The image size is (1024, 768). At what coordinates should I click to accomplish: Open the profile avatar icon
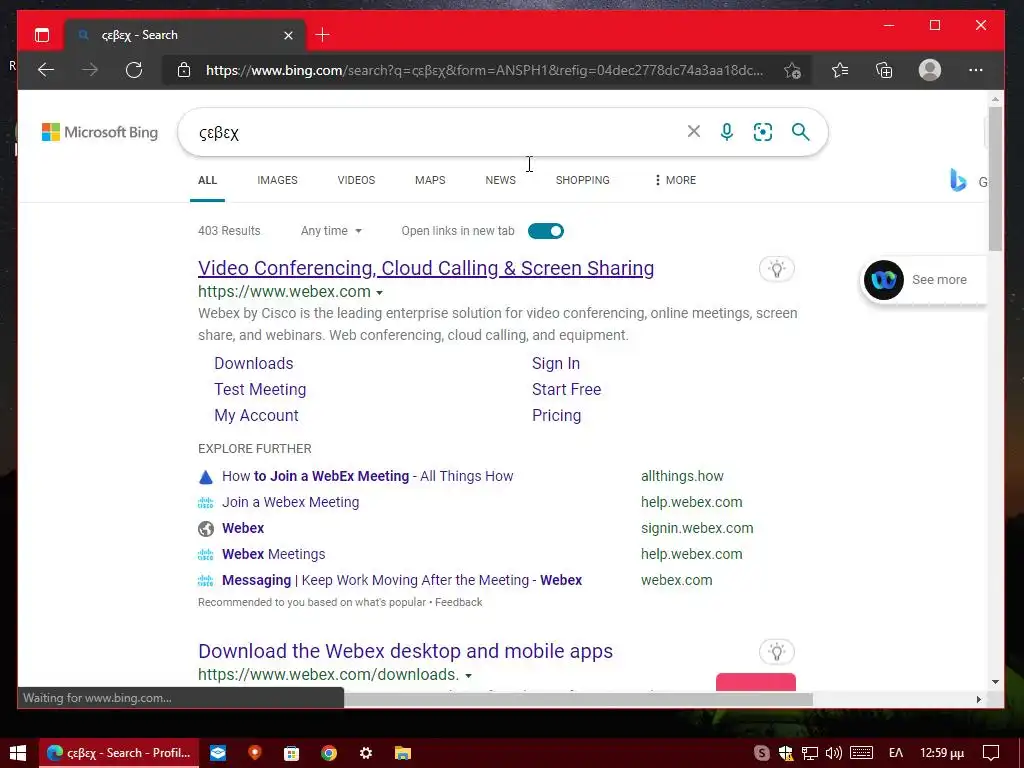pyautogui.click(x=929, y=70)
